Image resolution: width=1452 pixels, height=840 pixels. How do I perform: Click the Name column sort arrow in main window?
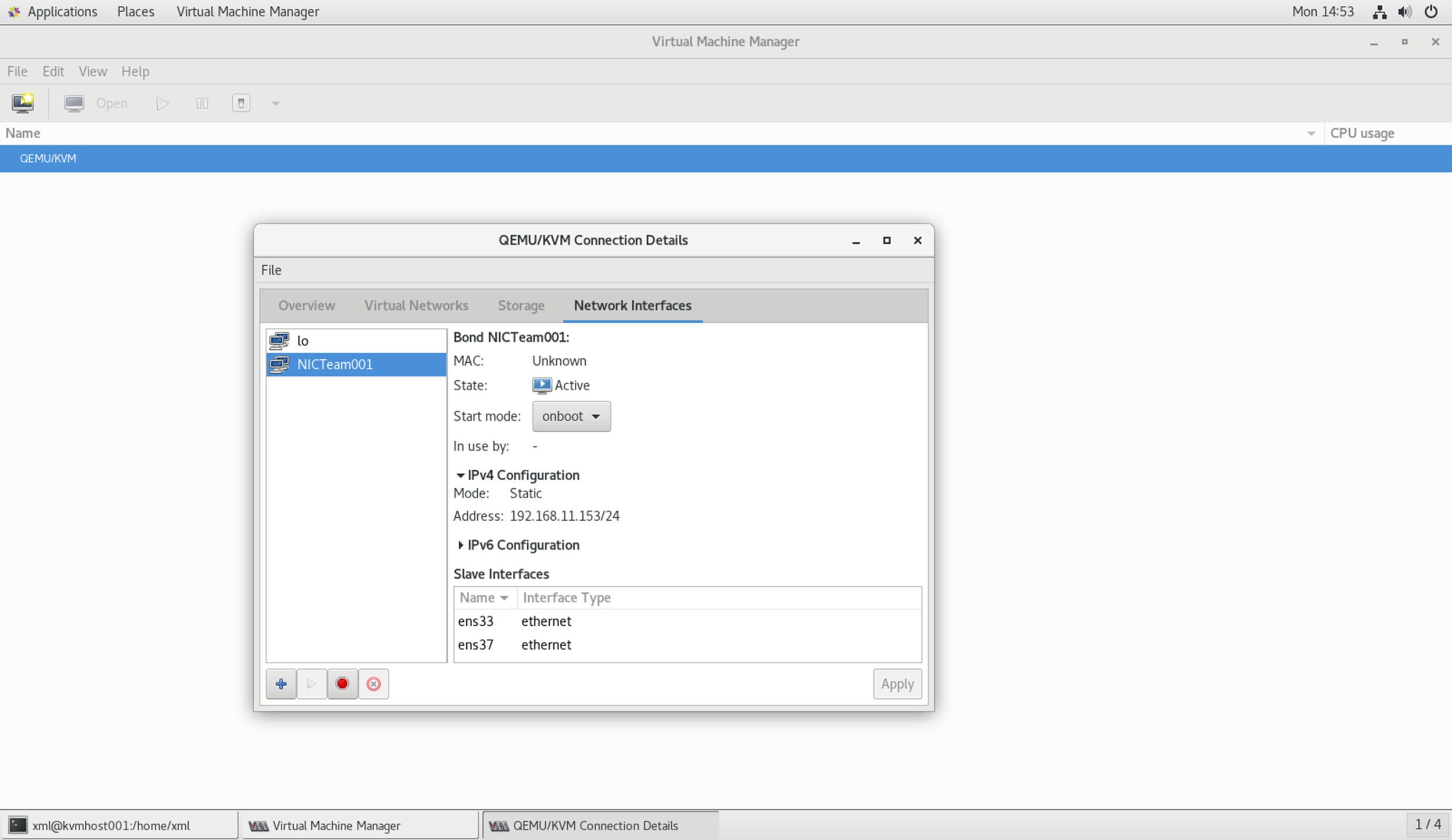coord(1311,134)
